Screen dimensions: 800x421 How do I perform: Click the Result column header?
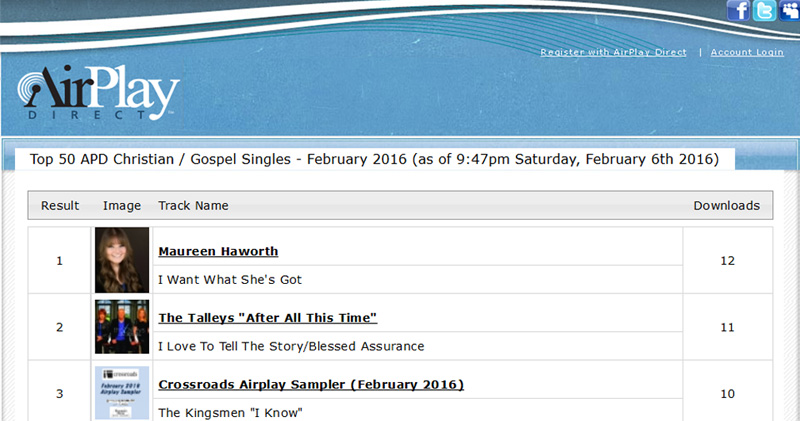click(60, 206)
